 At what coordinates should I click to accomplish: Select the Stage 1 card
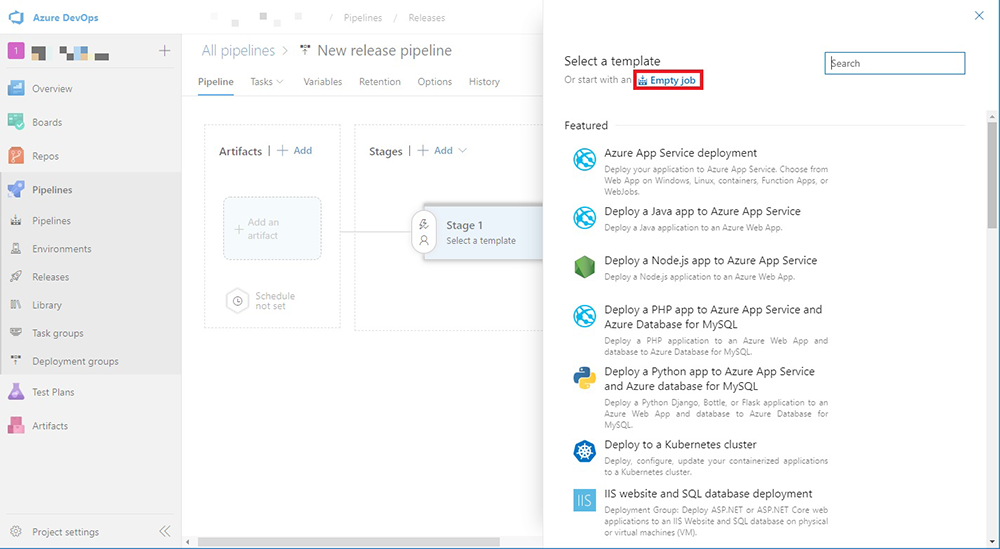483,232
